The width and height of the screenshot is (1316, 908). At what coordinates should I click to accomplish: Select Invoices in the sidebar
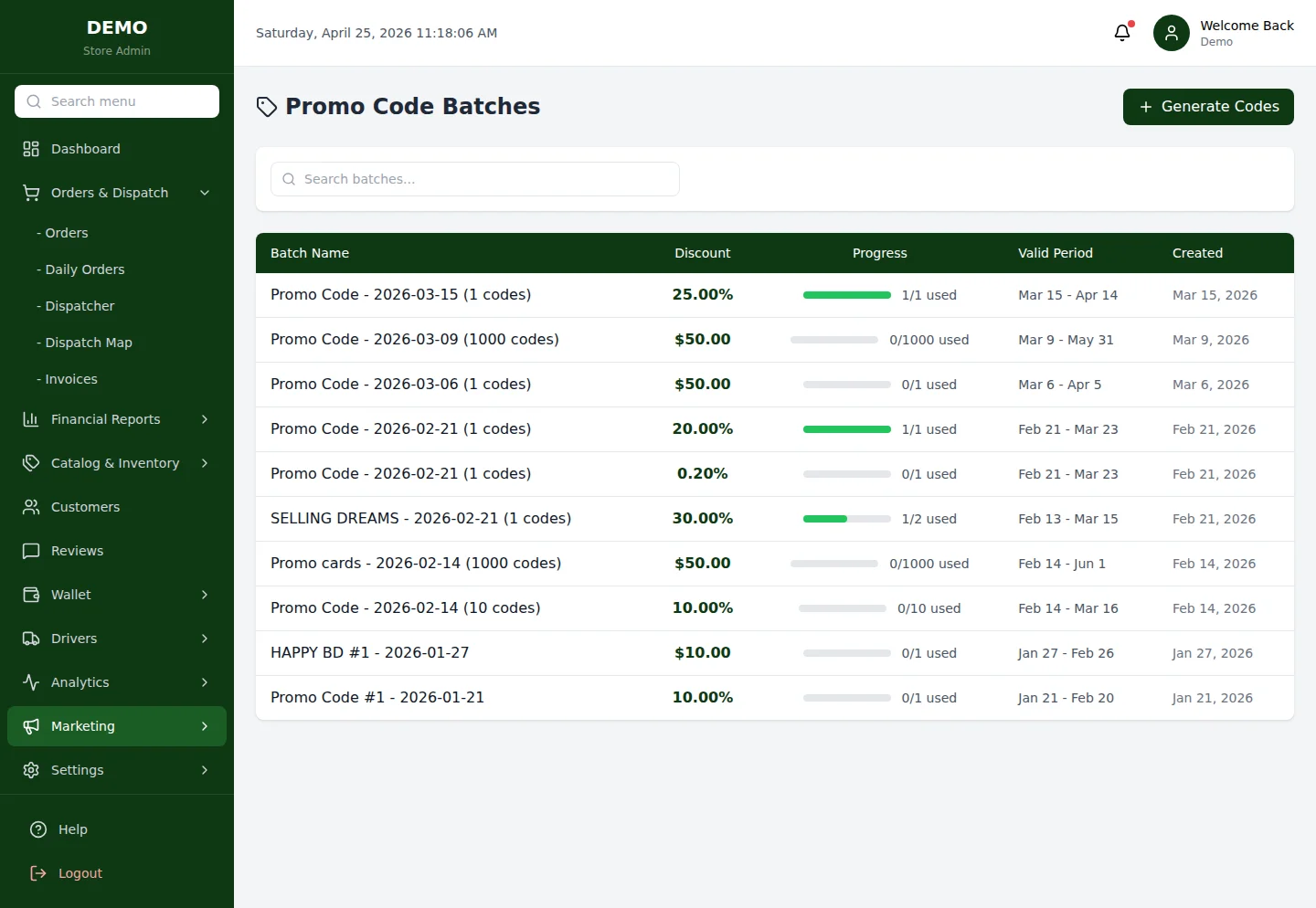pos(70,379)
